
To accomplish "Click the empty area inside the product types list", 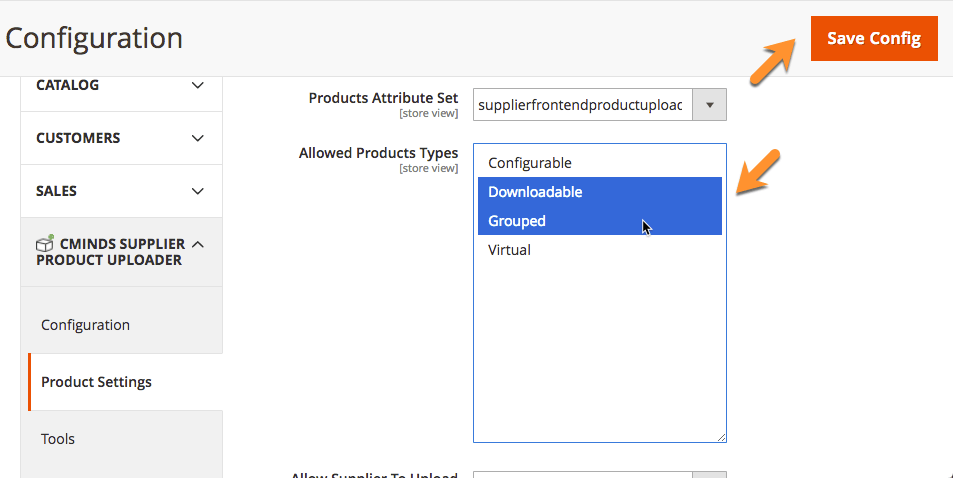I will (598, 350).
